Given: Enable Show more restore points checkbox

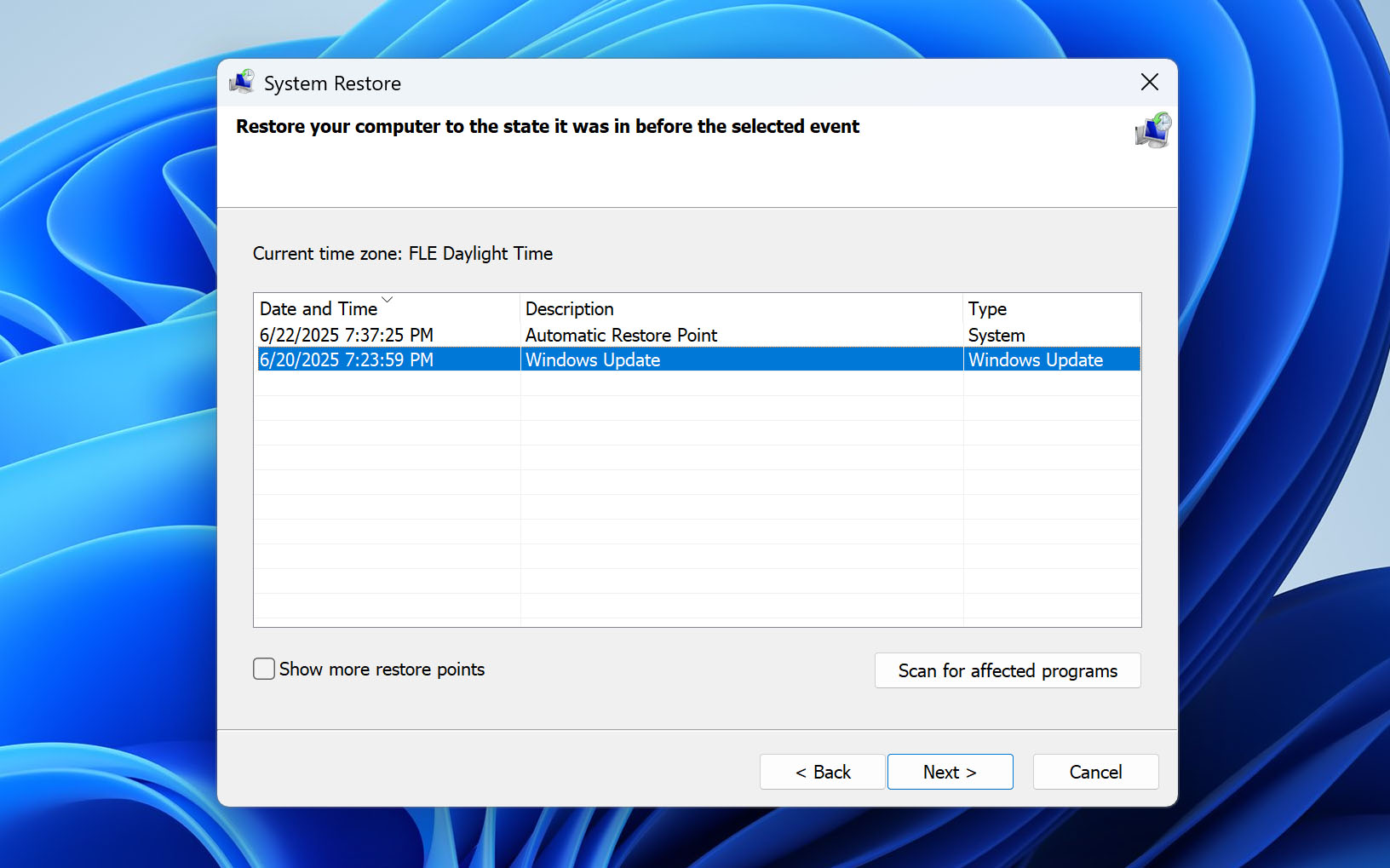Looking at the screenshot, I should 264,669.
